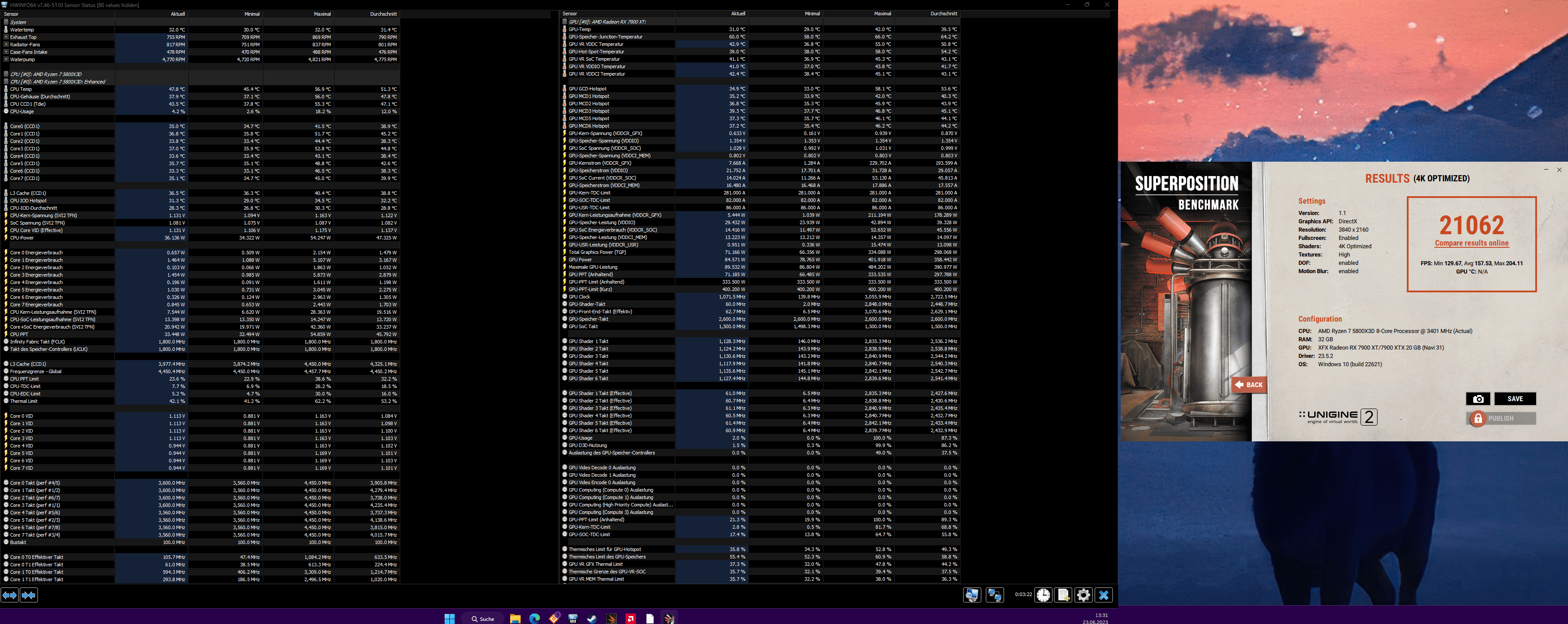
Task: Select the Core 7 VID row
Action: (x=201, y=468)
